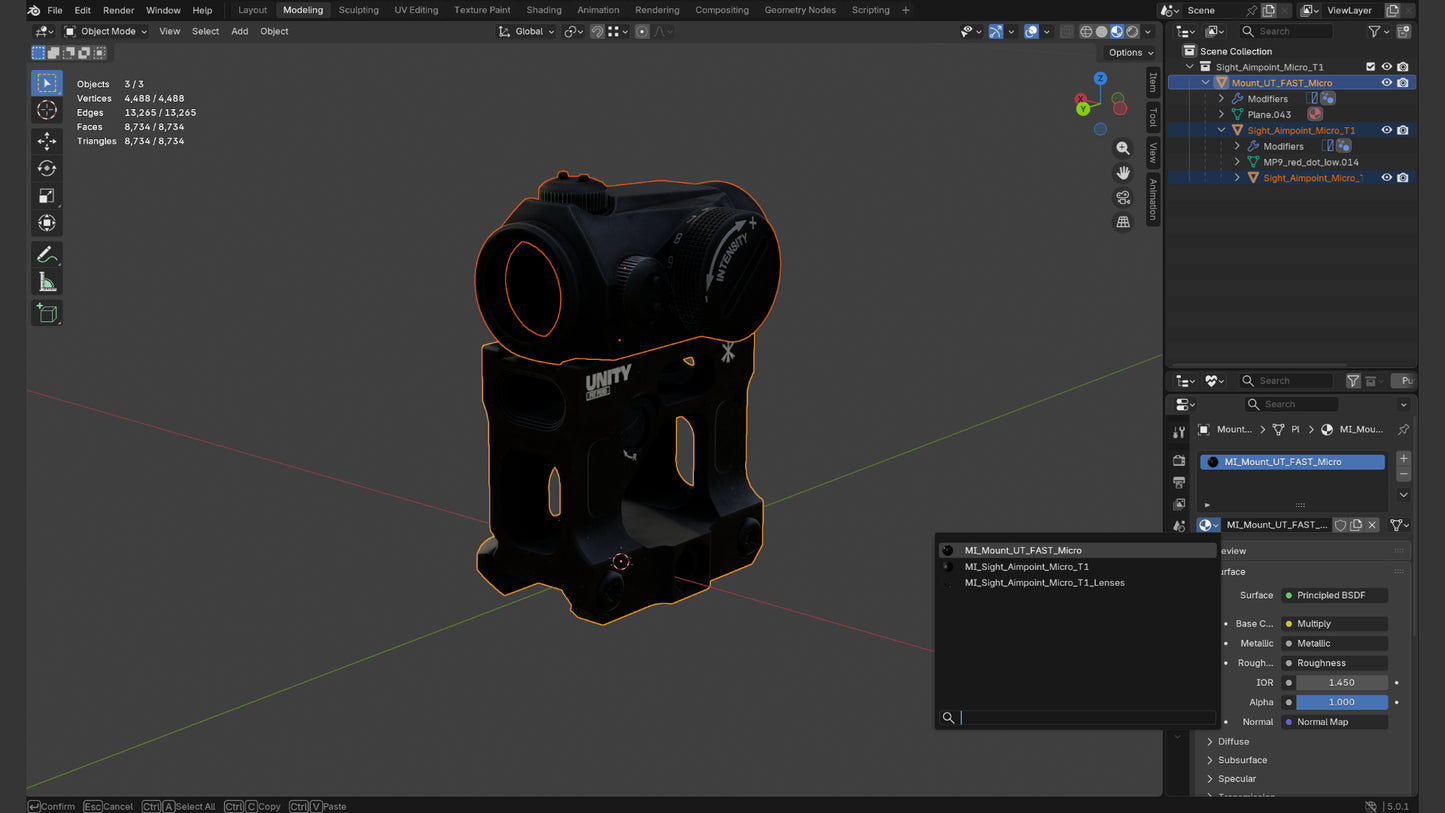Click the IOR 1.450 value field
The width and height of the screenshot is (1445, 813).
click(x=1342, y=683)
